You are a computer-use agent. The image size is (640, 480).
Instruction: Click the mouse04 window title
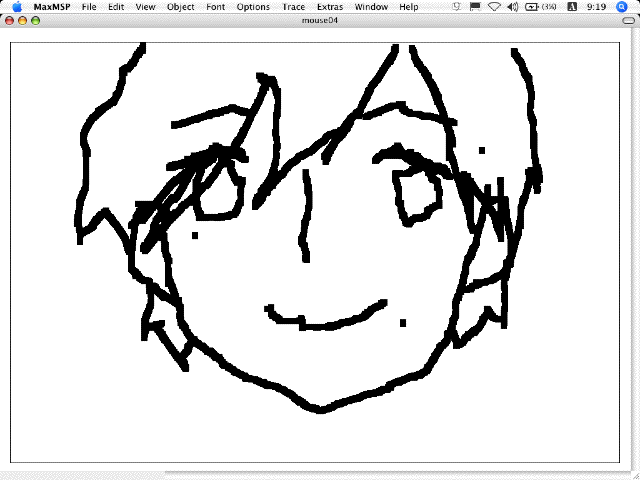pos(320,20)
